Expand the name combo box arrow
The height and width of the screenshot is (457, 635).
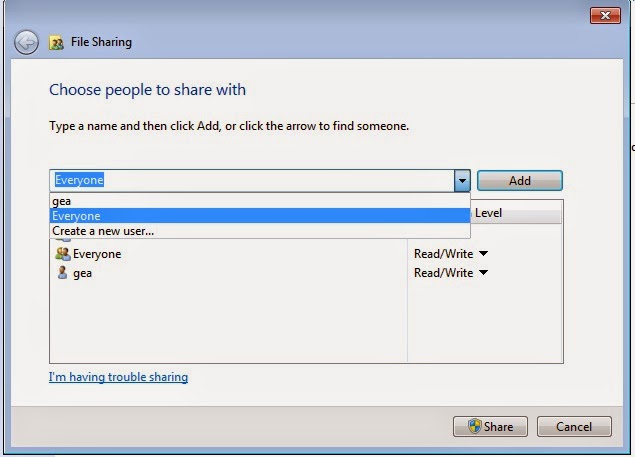click(461, 181)
